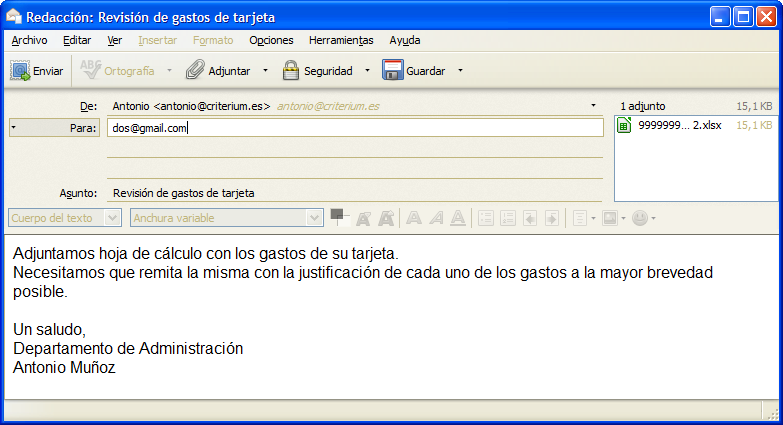This screenshot has width=783, height=425.
Task: Click the 'Antonio Muñoz' signature line
Action: pyautogui.click(x=64, y=368)
